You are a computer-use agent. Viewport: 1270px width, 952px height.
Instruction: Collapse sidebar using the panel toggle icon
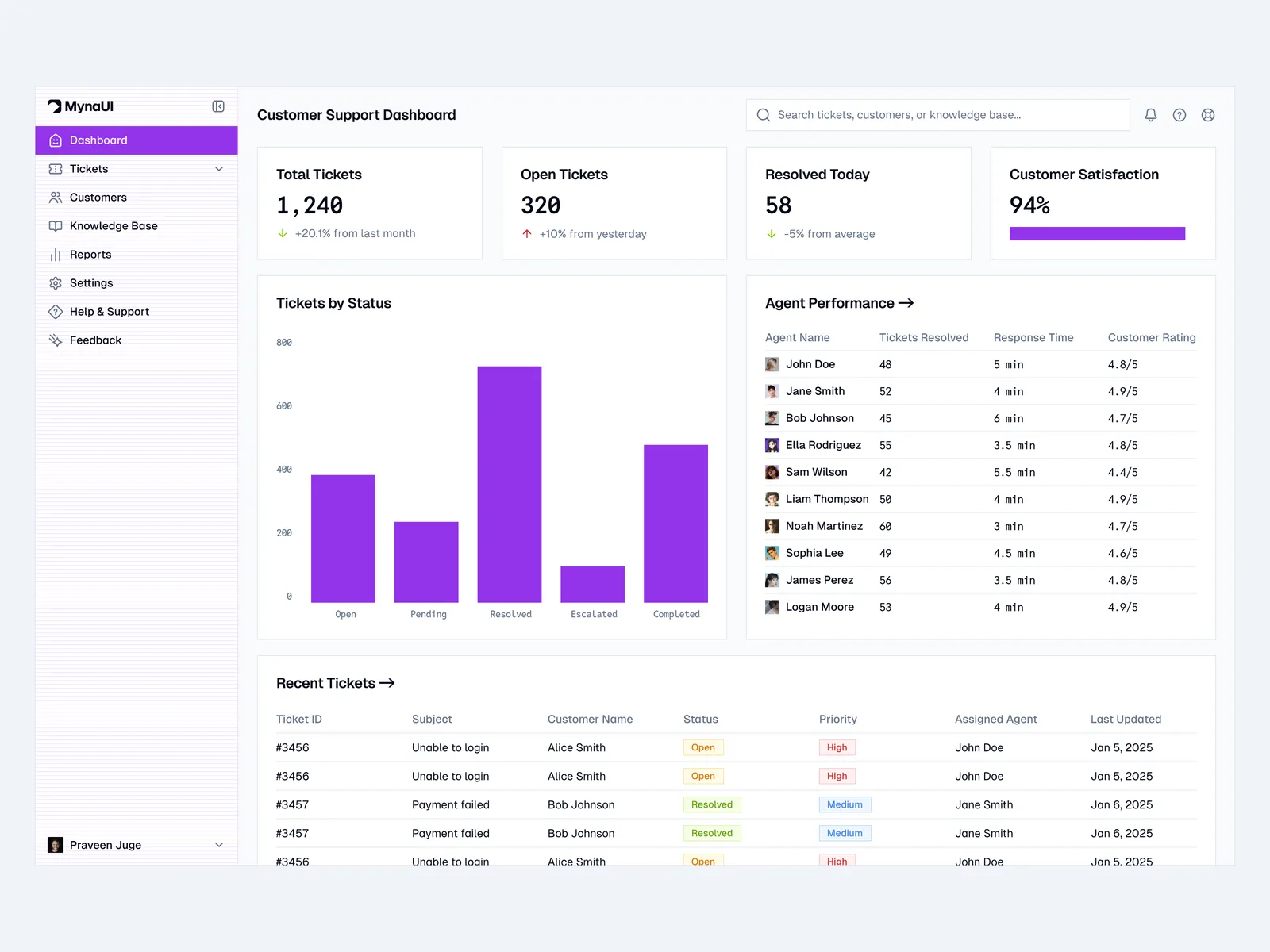click(218, 106)
